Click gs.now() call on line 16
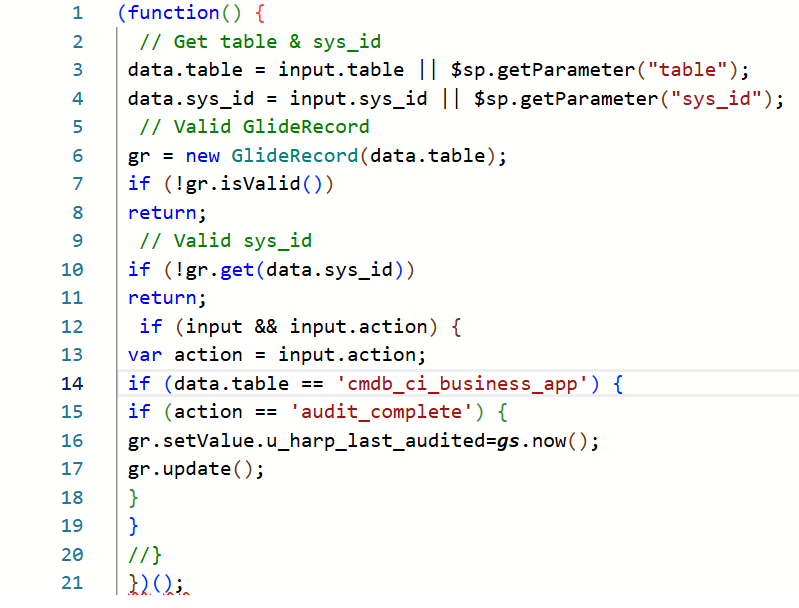Screen dimensions: 799x608 click(x=542, y=441)
